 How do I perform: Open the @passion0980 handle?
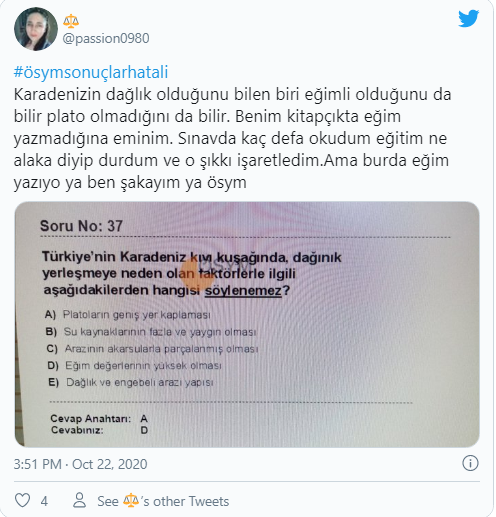tap(106, 38)
